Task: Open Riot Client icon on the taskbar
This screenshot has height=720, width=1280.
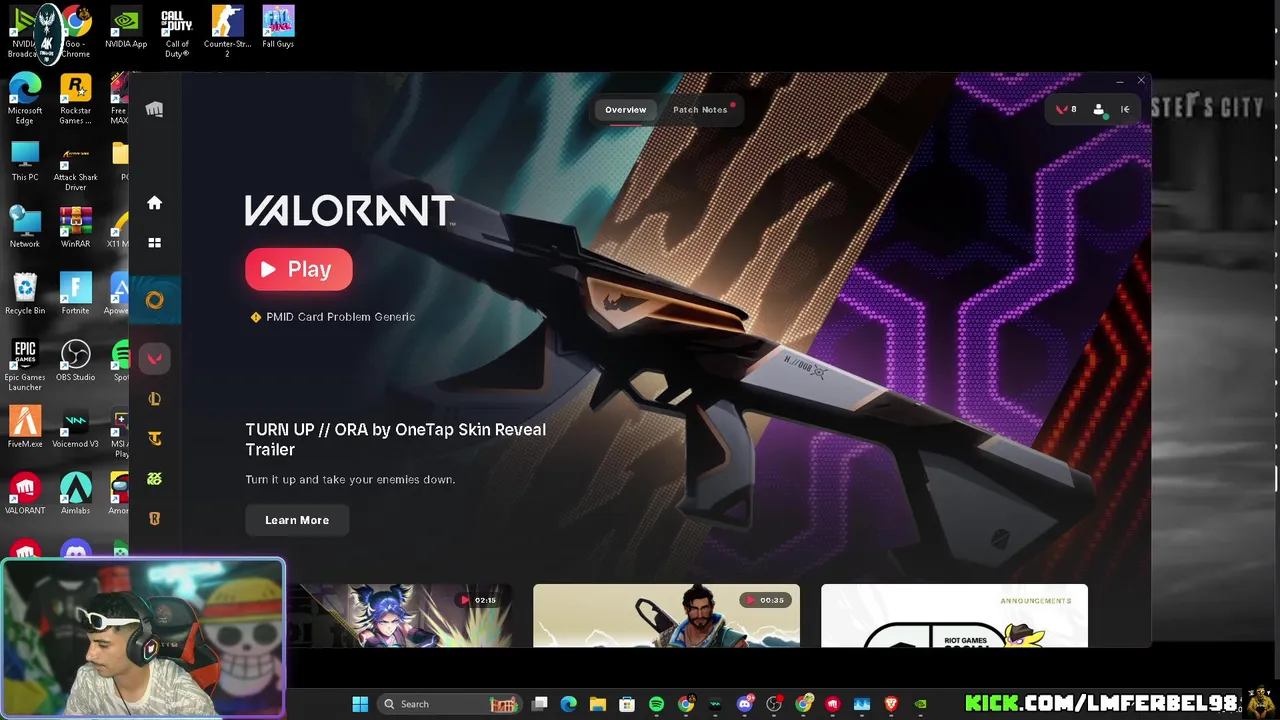Action: [x=832, y=704]
